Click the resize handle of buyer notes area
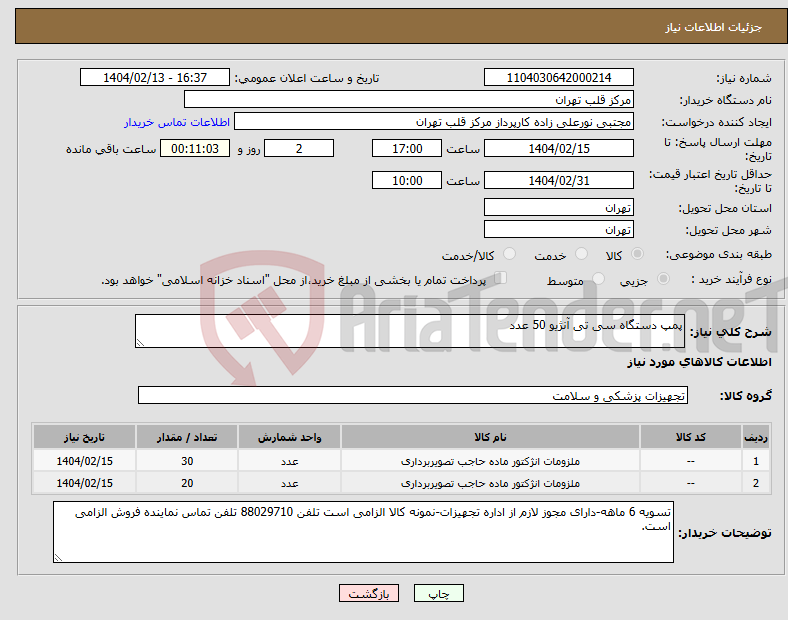 [58, 558]
